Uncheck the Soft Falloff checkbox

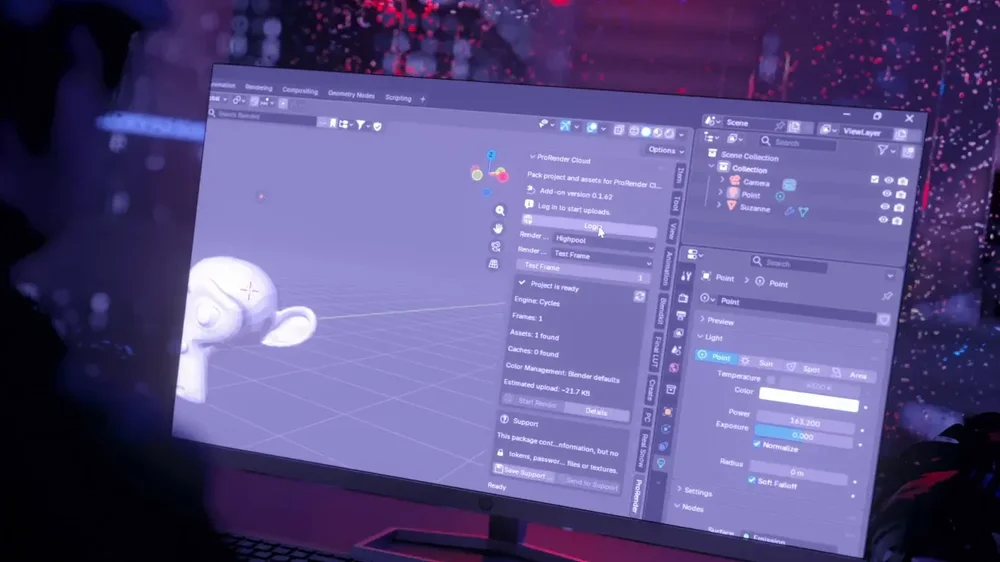coord(752,480)
